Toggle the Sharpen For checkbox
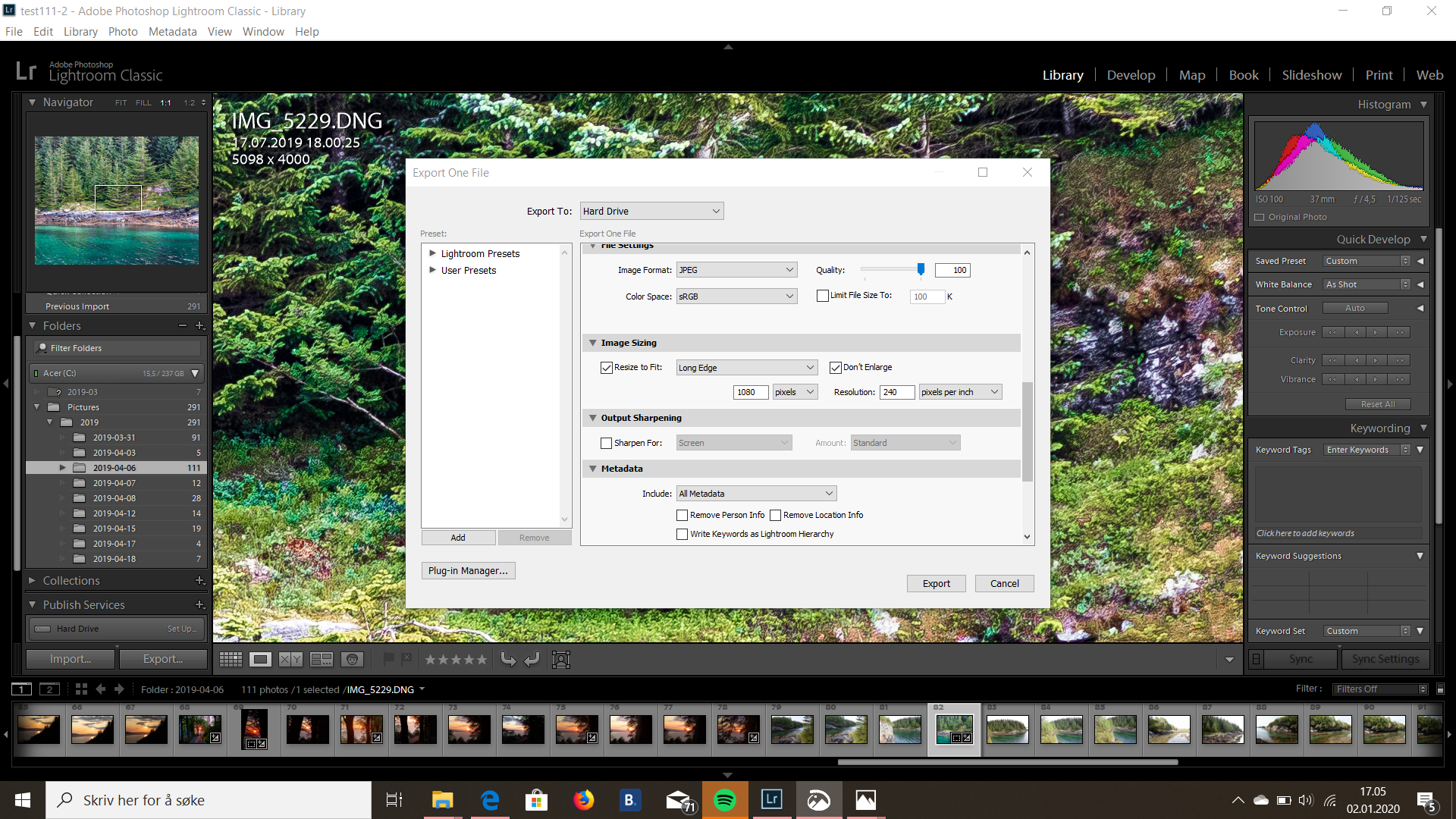The image size is (1456, 819). tap(606, 442)
